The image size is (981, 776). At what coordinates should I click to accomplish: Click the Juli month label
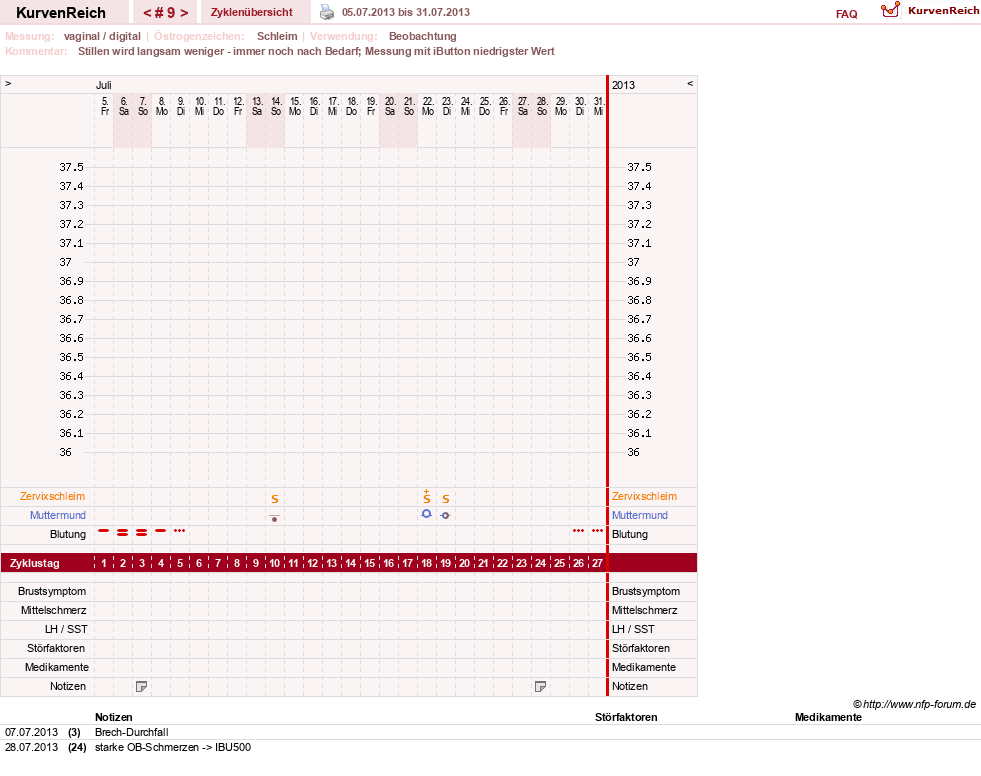pos(104,85)
